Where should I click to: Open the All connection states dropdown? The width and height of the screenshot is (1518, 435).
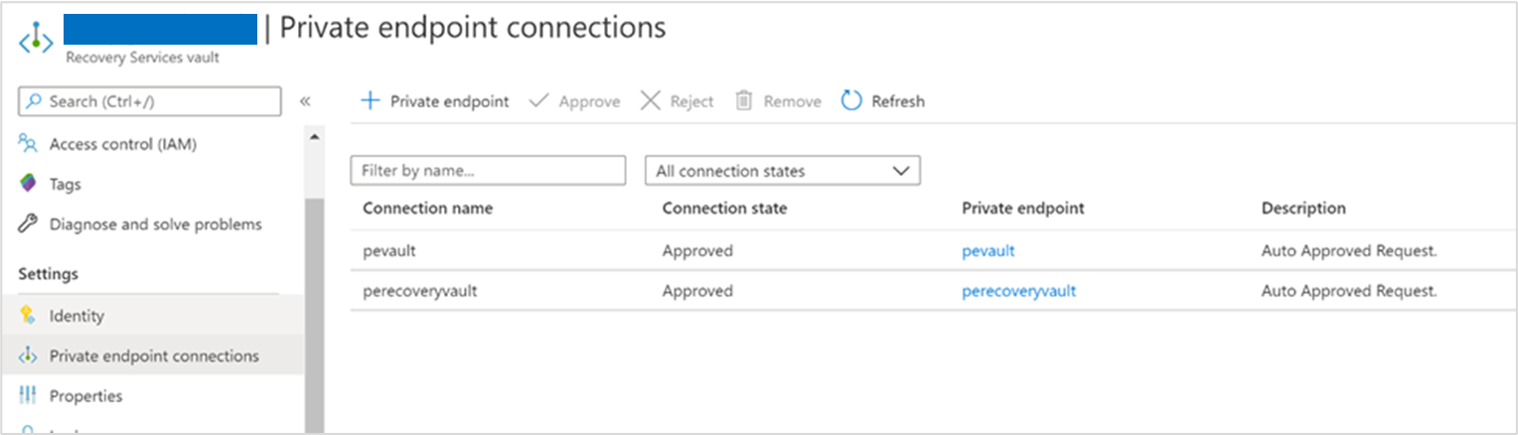coord(782,171)
